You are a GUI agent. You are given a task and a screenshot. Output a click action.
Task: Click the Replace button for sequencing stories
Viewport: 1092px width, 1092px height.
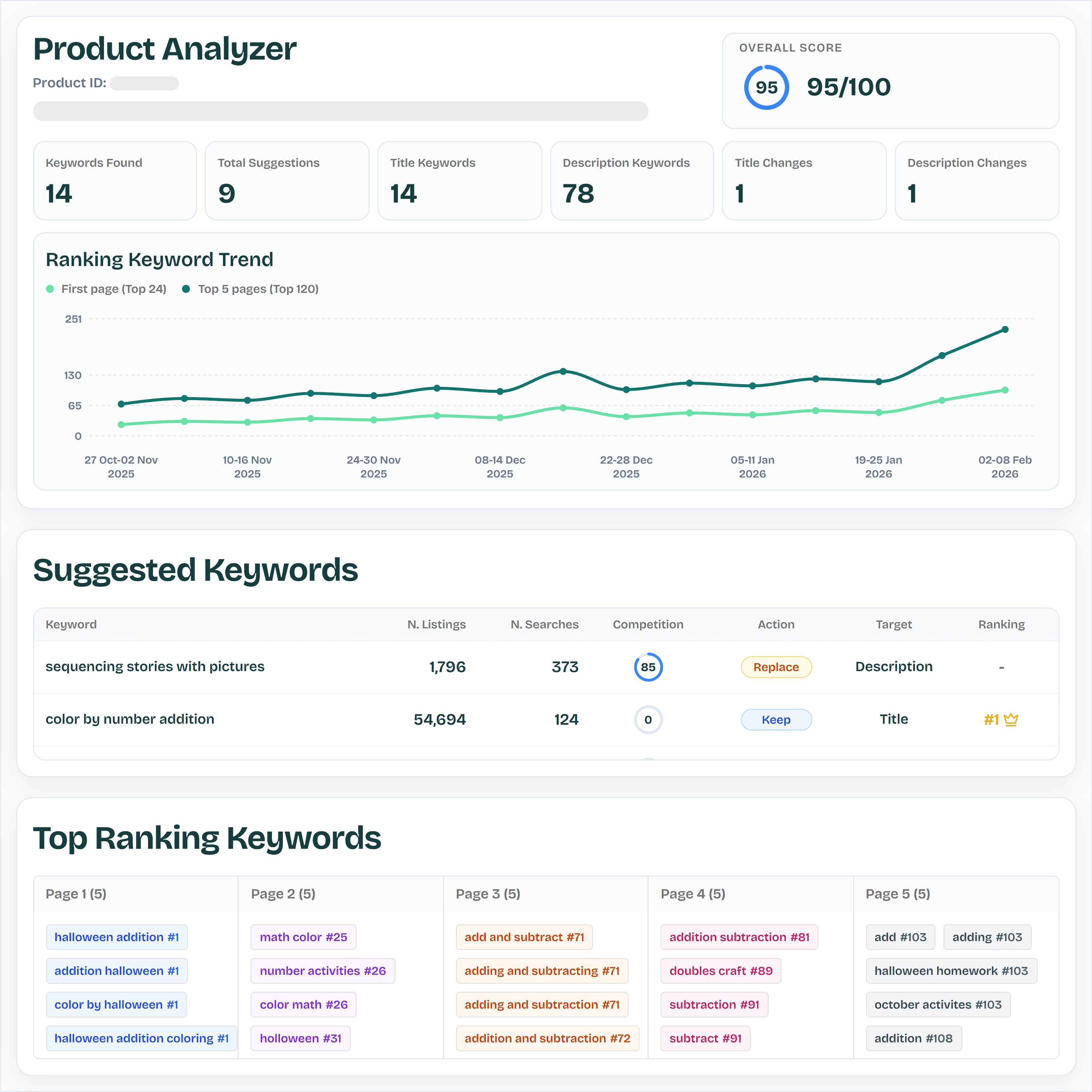(776, 667)
